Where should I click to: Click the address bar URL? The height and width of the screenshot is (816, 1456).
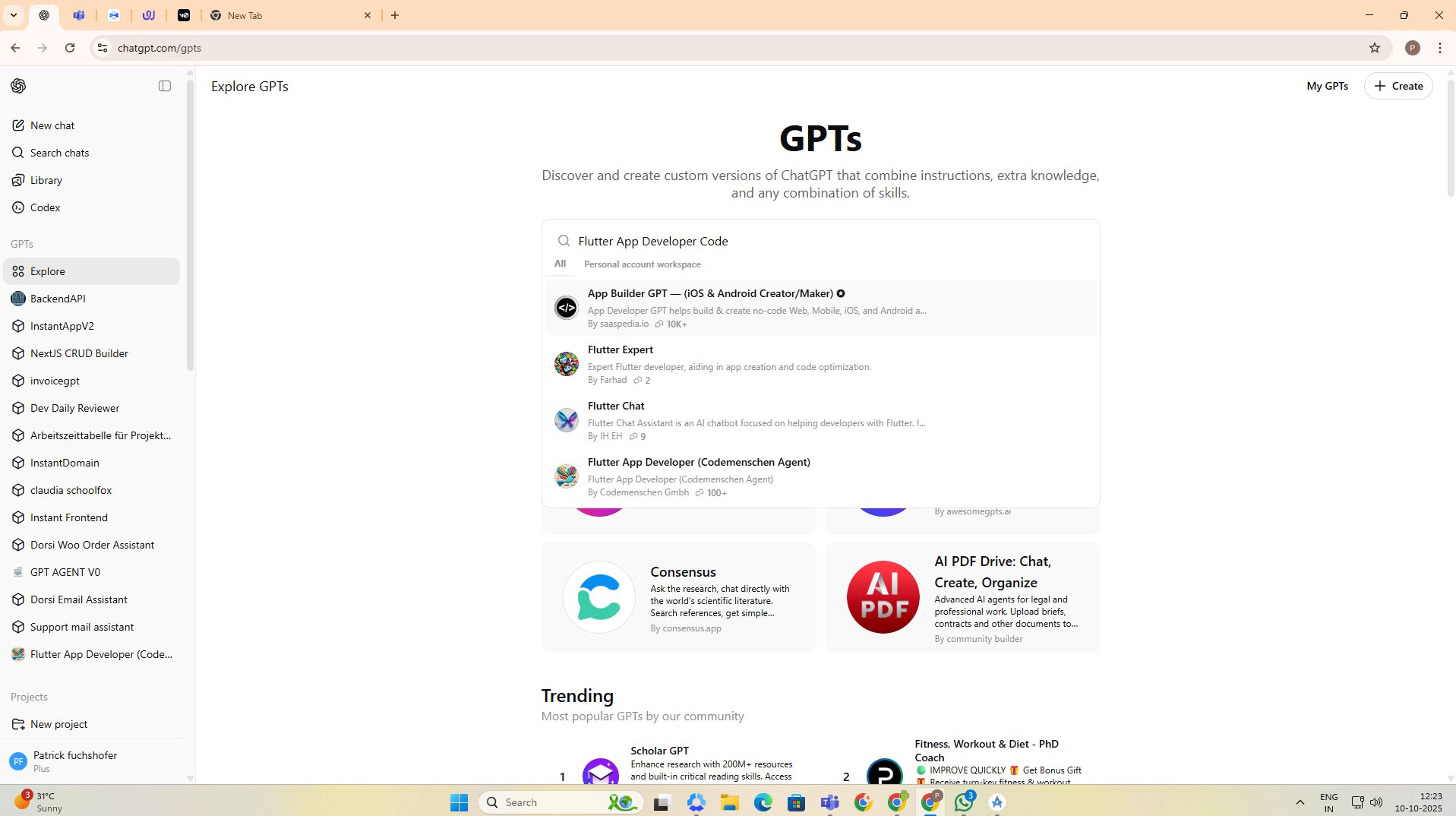click(159, 48)
